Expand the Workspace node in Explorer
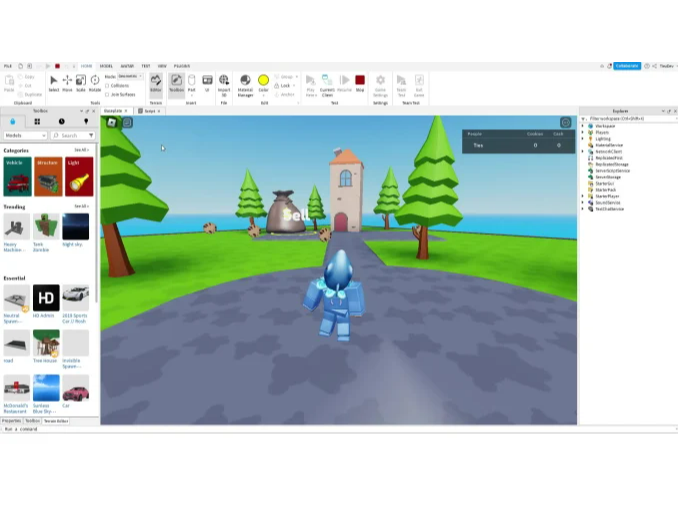 click(582, 126)
